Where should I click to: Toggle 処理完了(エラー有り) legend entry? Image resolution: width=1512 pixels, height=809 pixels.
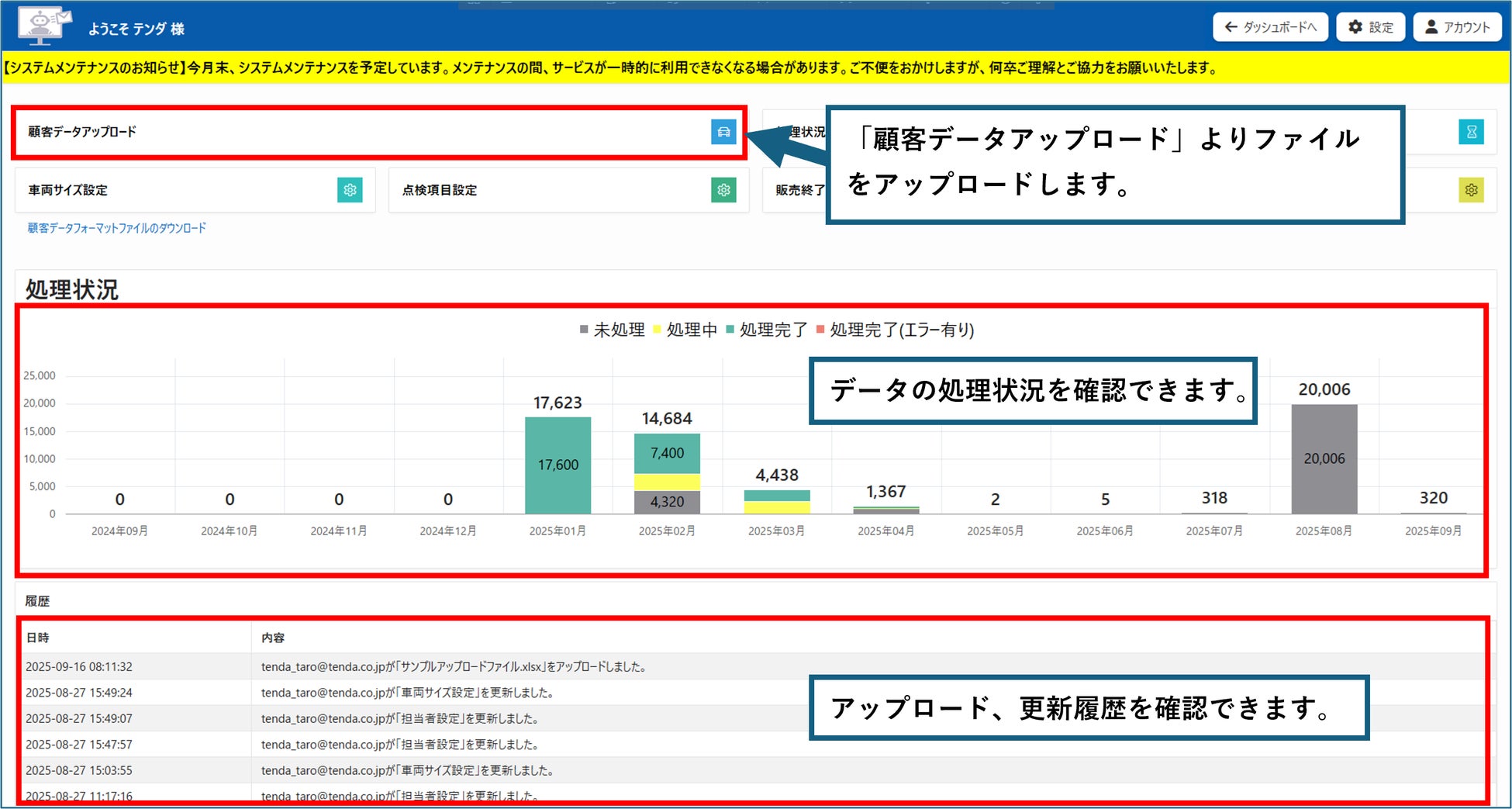pos(896,330)
